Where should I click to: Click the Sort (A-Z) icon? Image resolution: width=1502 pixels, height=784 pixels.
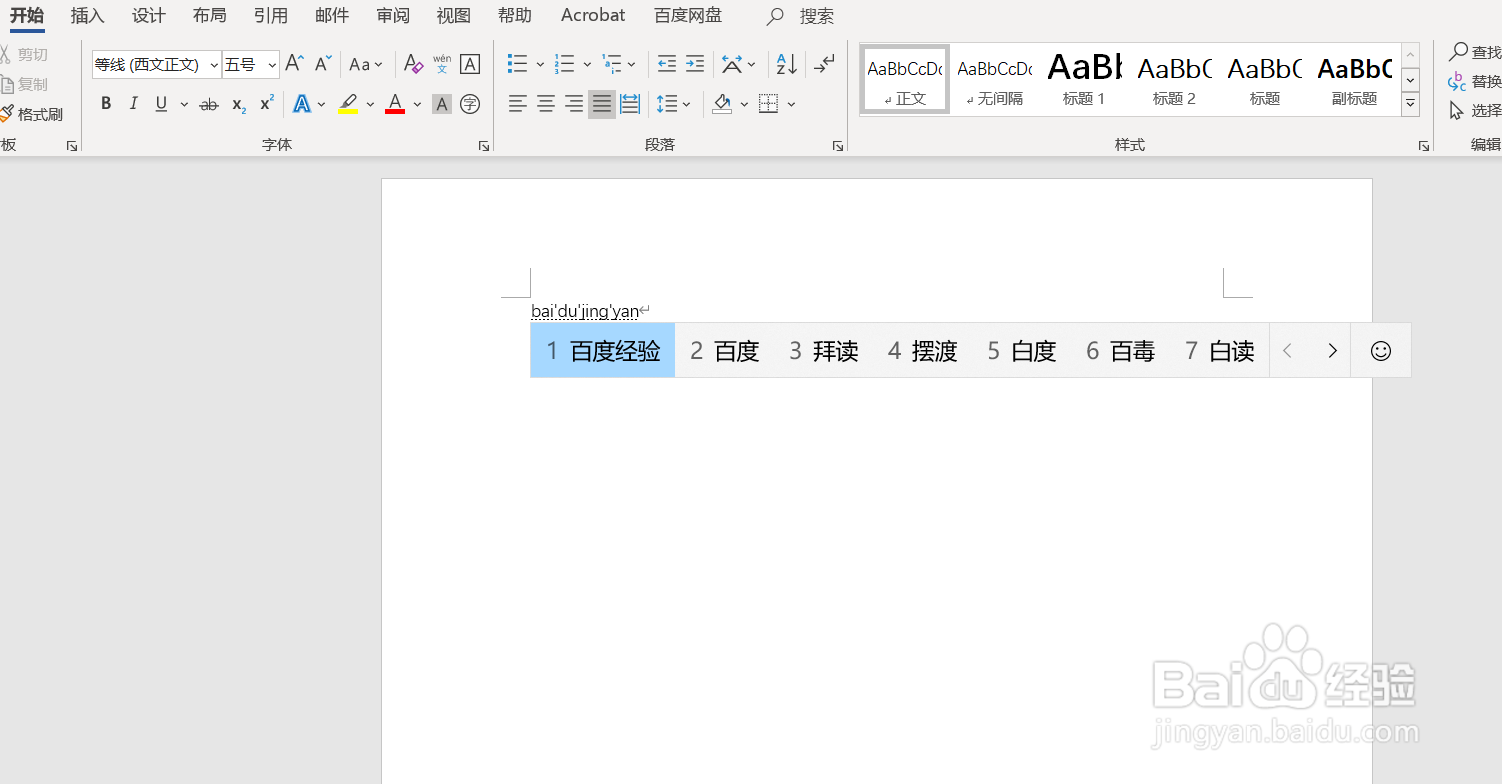[x=787, y=64]
